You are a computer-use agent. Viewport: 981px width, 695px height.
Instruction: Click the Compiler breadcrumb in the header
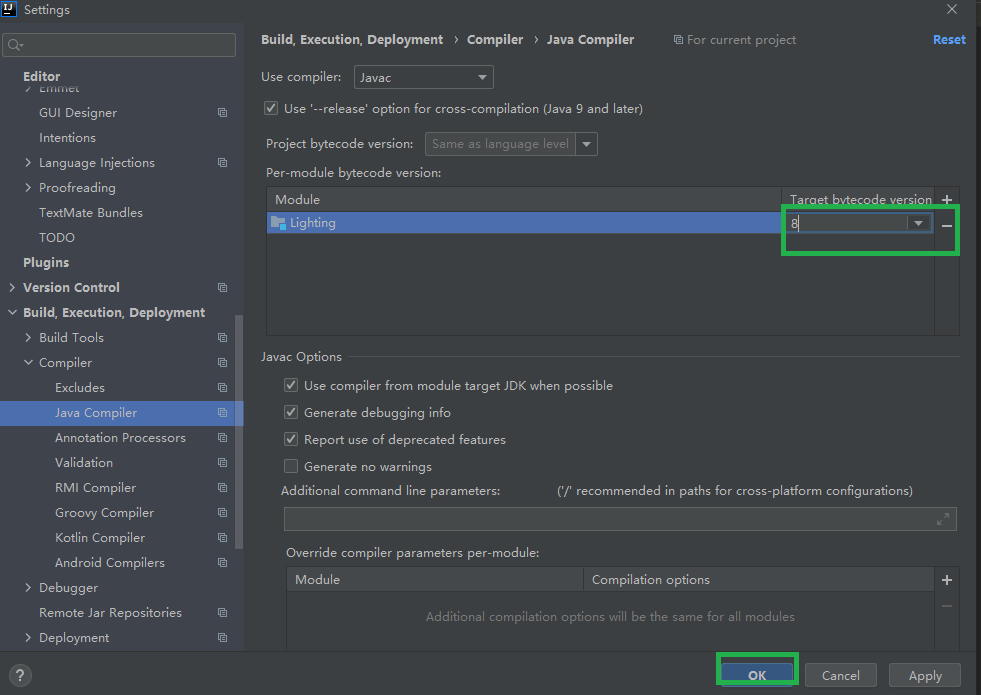495,39
